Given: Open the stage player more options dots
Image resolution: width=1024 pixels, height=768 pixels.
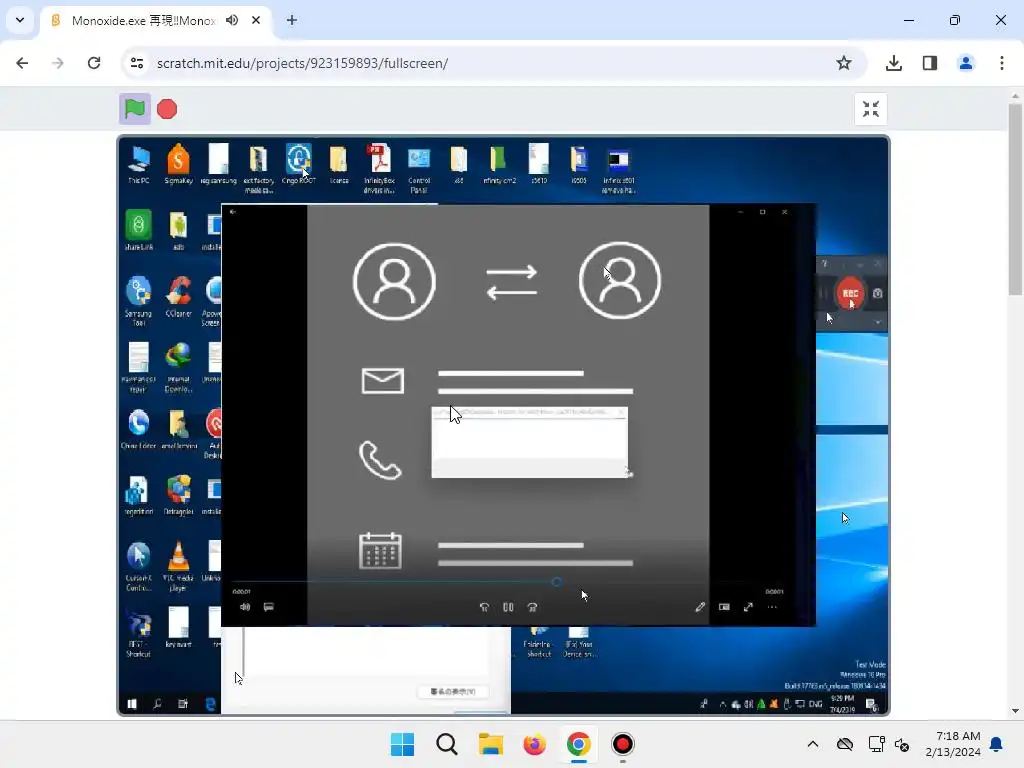Looking at the screenshot, I should pos(773,607).
